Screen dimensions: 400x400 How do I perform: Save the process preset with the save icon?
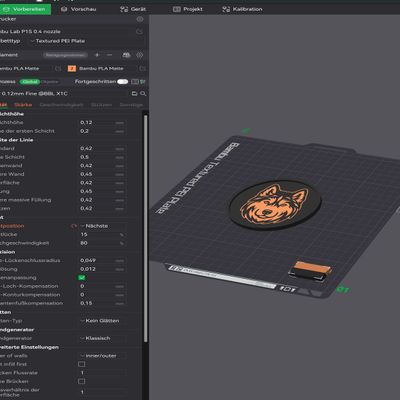[x=135, y=94]
